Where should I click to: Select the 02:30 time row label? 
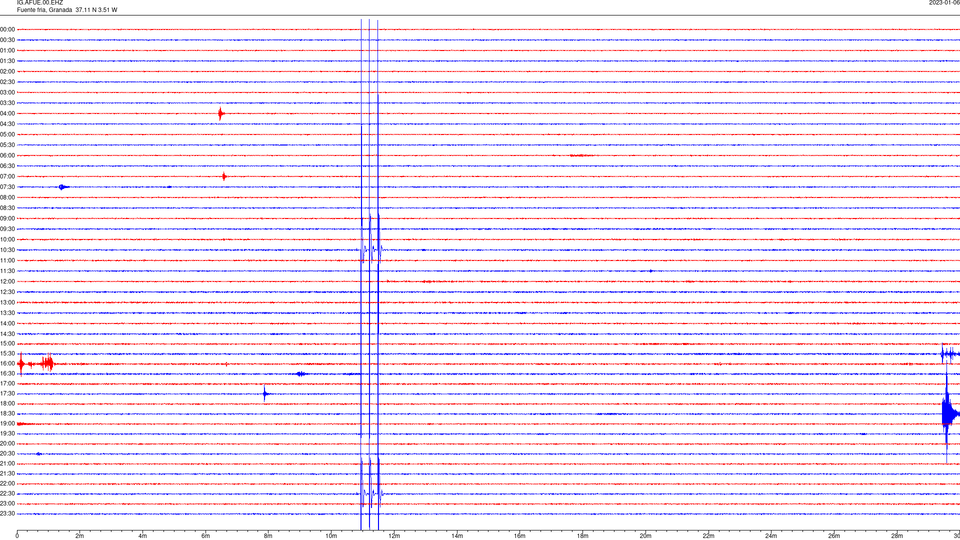click(x=7, y=82)
